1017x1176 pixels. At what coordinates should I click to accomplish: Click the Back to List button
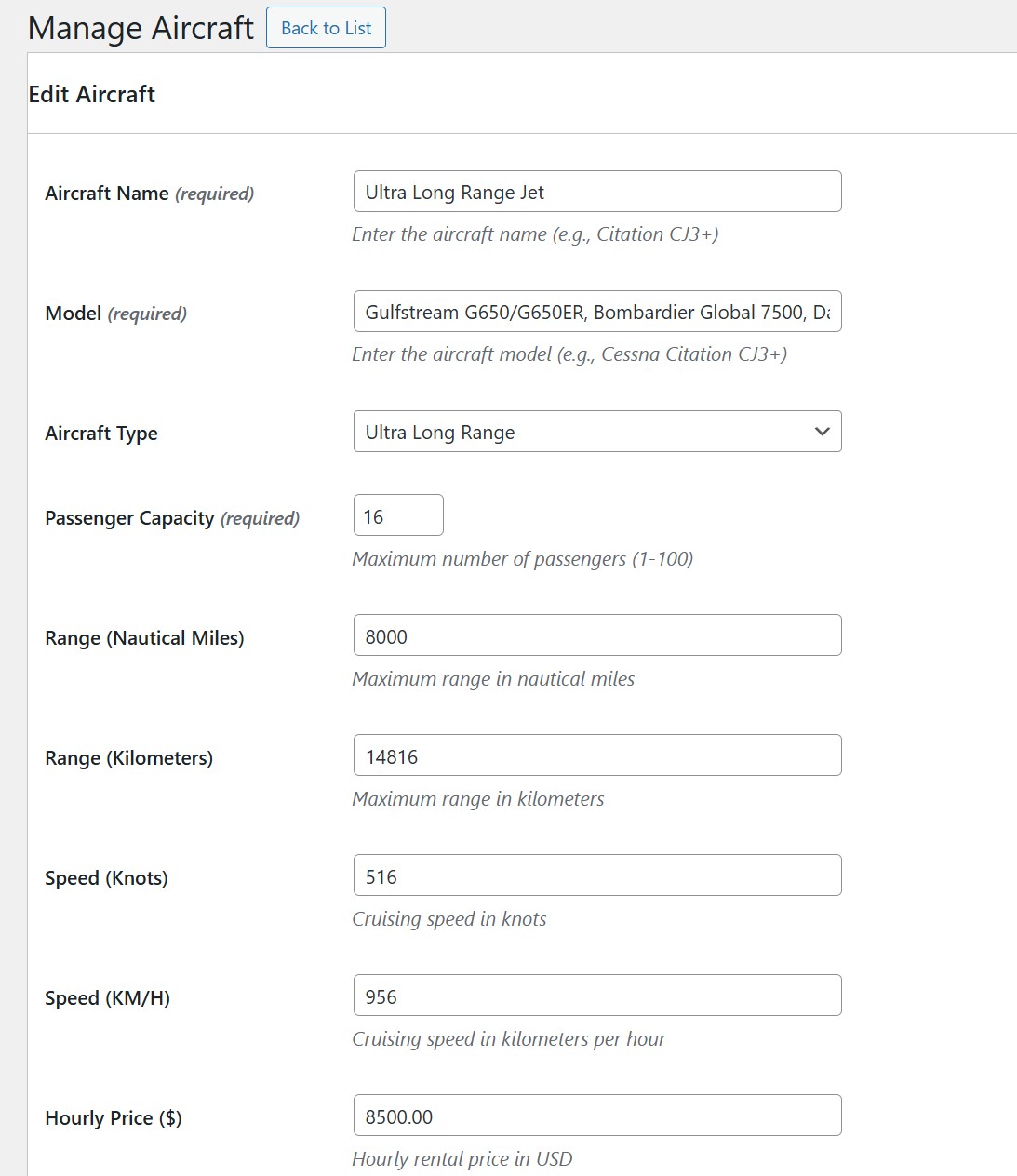(326, 28)
